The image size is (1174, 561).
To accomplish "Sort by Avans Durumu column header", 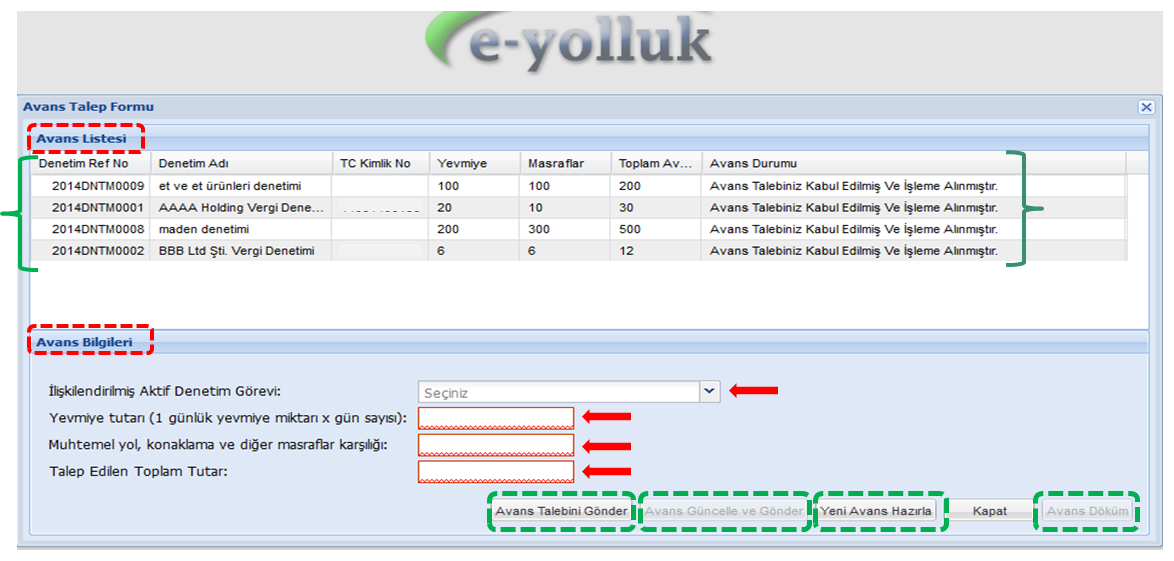I will click(913, 163).
